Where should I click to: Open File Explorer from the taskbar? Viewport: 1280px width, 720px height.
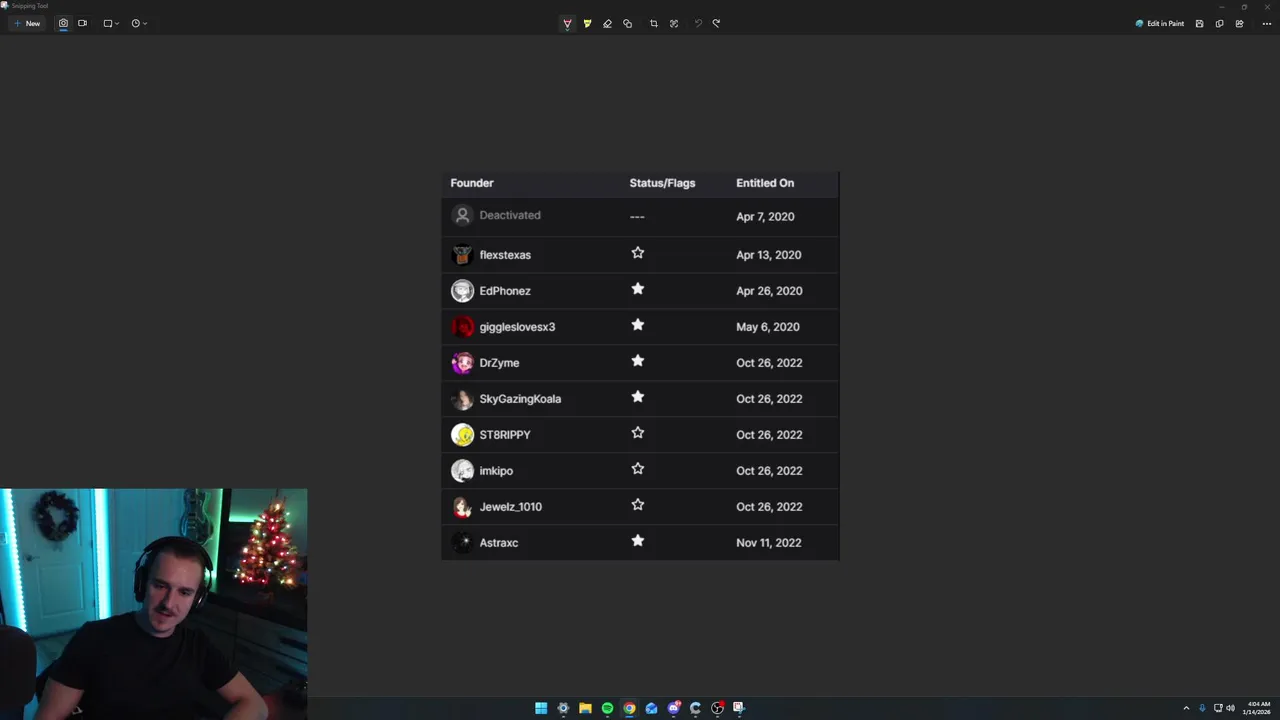point(585,708)
